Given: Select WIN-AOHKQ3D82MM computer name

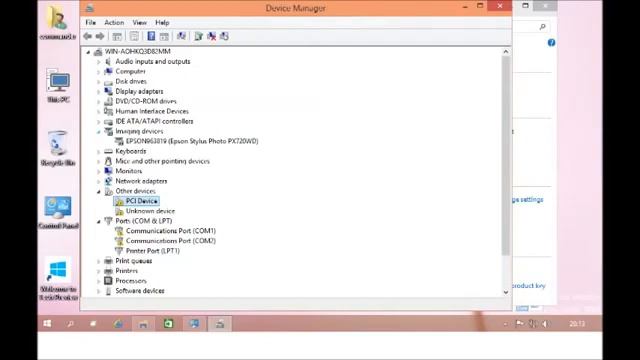Looking at the screenshot, I should (138, 51).
